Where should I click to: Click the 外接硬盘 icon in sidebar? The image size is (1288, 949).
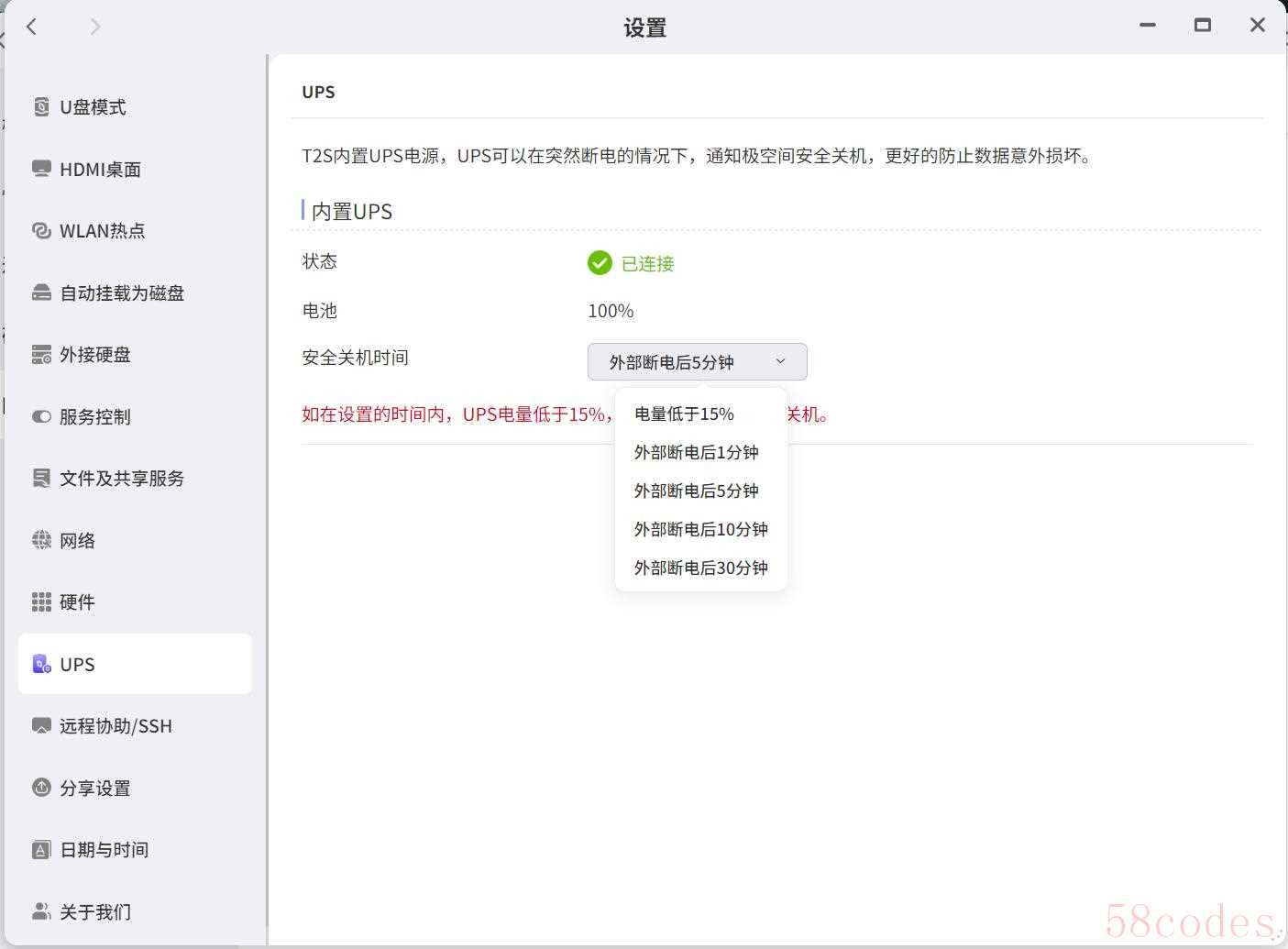pos(41,355)
